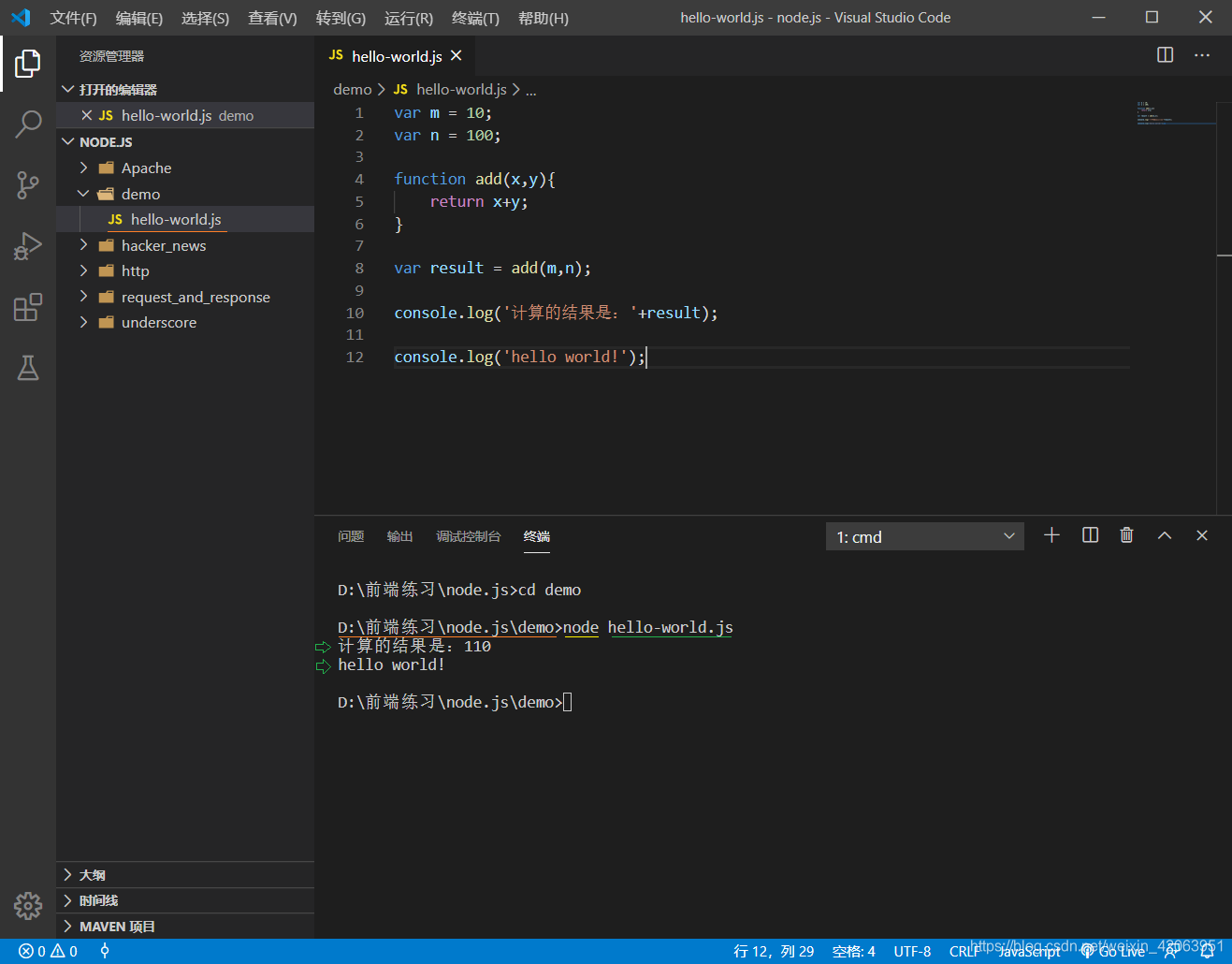Open editor More Actions menu

(x=1202, y=55)
